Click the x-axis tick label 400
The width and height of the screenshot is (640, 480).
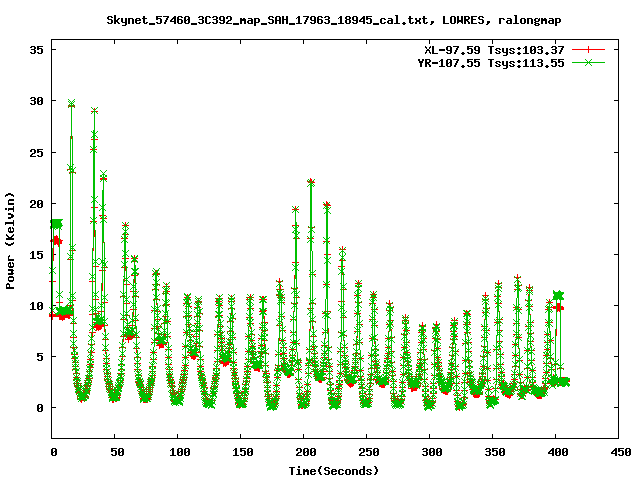coord(558,452)
